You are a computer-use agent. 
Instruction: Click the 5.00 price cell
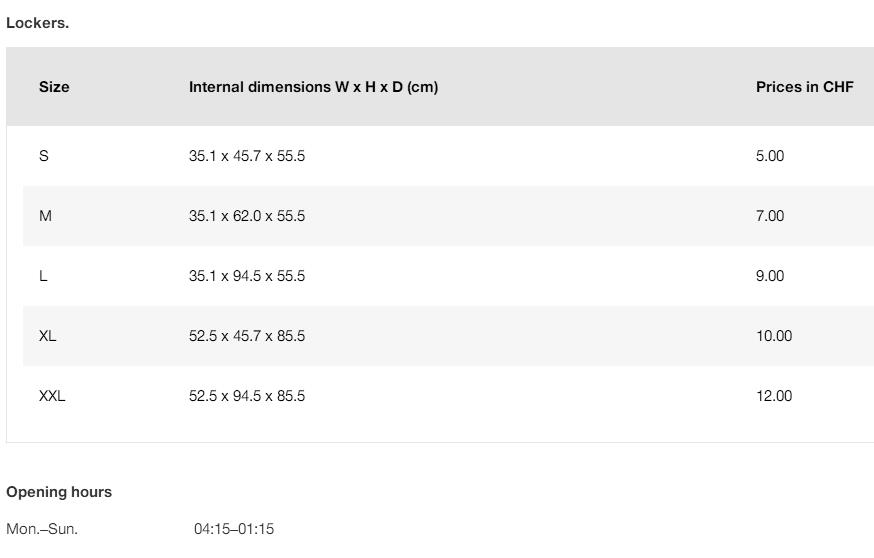point(770,156)
